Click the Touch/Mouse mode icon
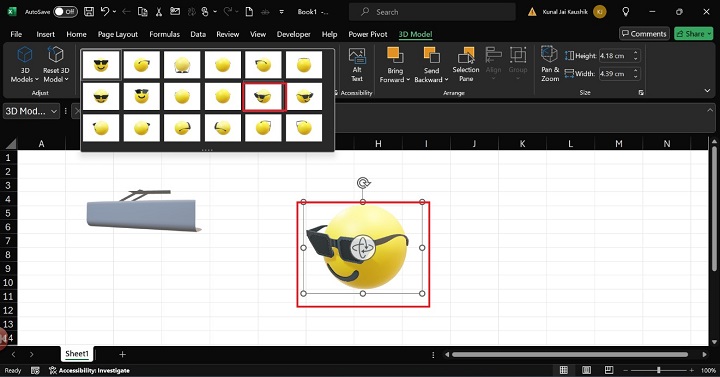 (205, 12)
